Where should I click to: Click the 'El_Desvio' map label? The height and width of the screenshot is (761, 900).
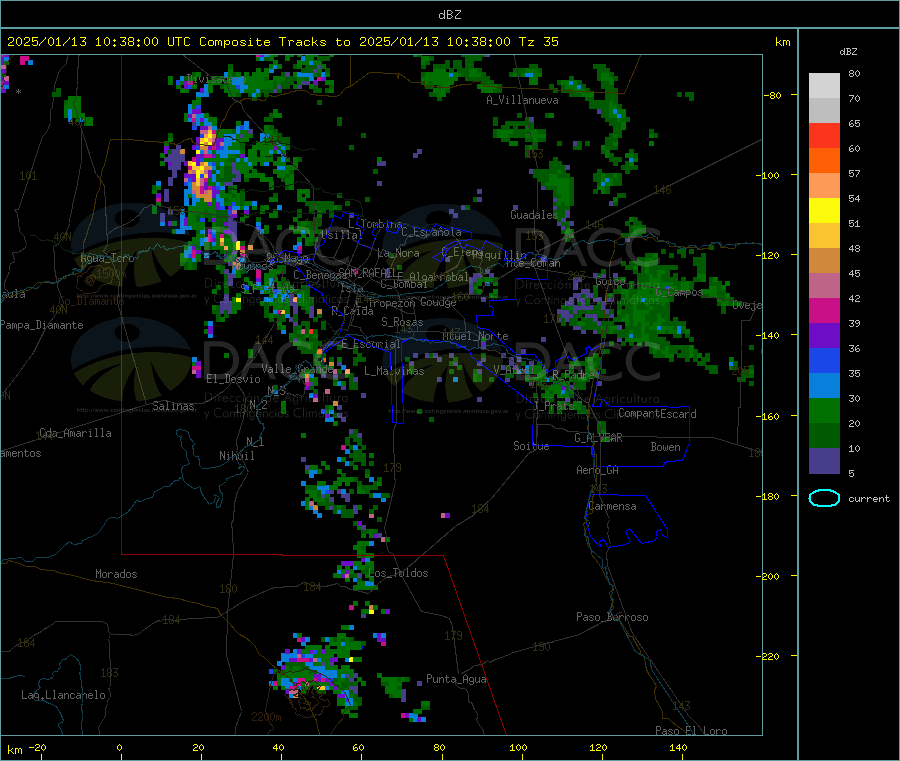click(233, 379)
